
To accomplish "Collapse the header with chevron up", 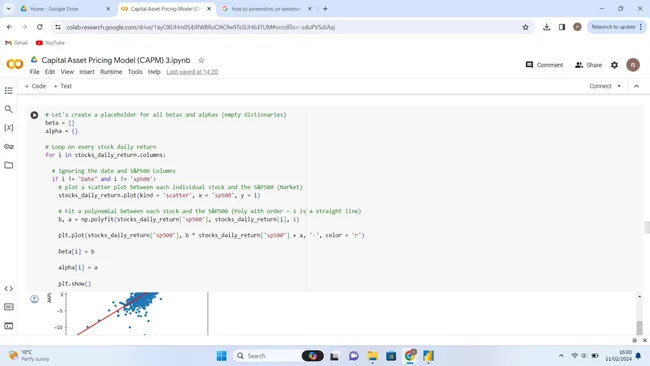I will [636, 86].
